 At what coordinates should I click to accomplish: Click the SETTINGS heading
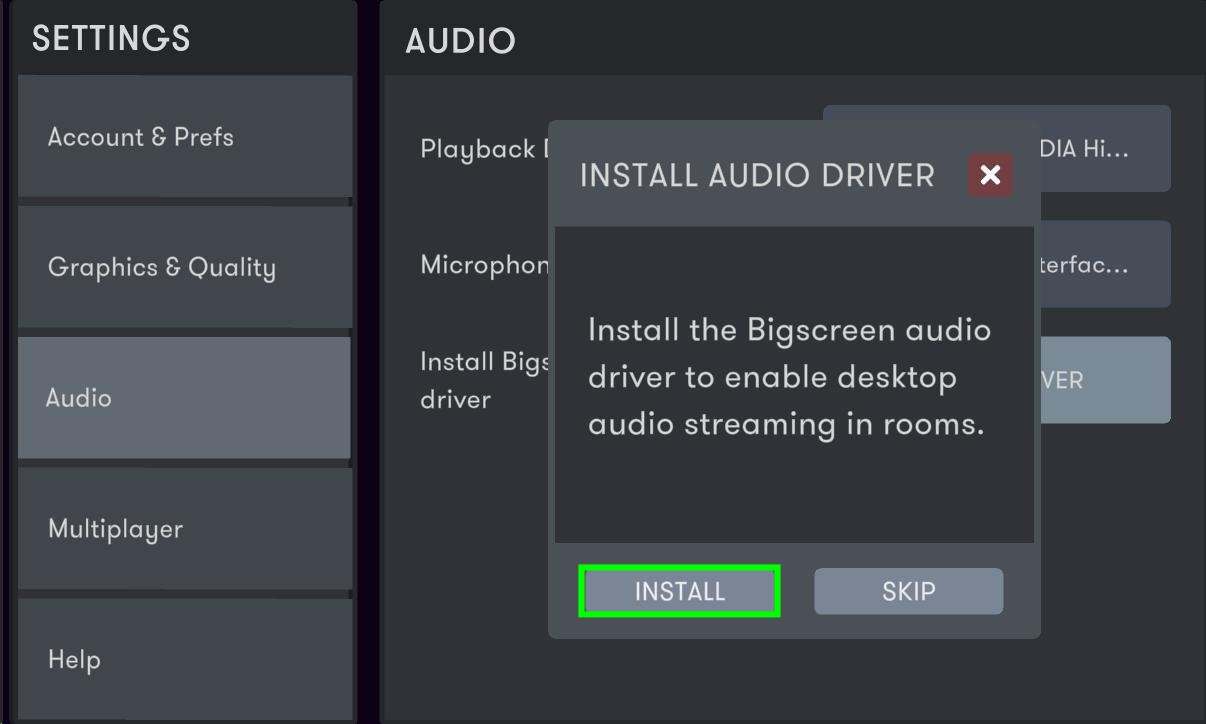[x=111, y=38]
